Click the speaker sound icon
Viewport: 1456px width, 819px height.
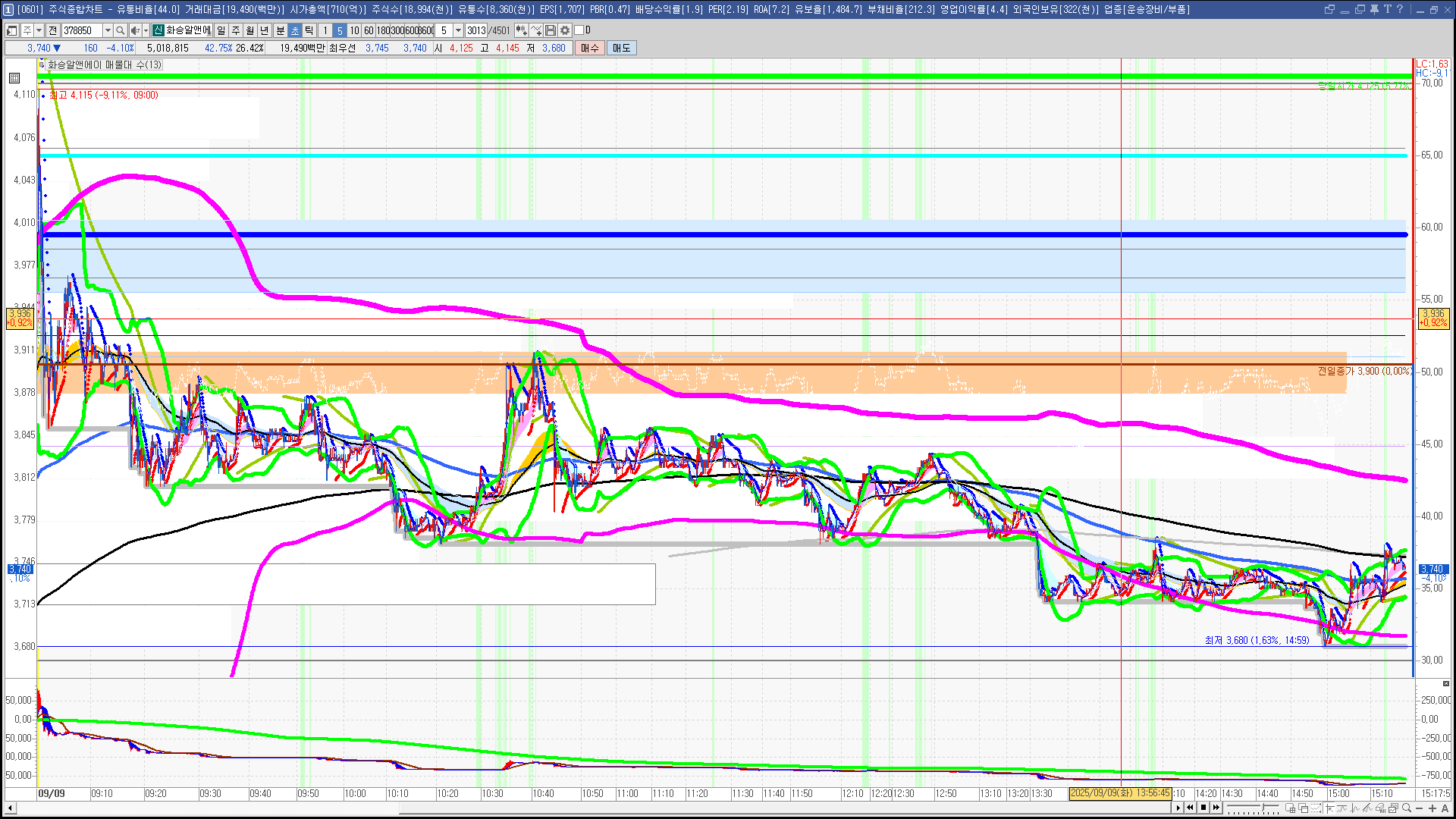pyautogui.click(x=135, y=30)
